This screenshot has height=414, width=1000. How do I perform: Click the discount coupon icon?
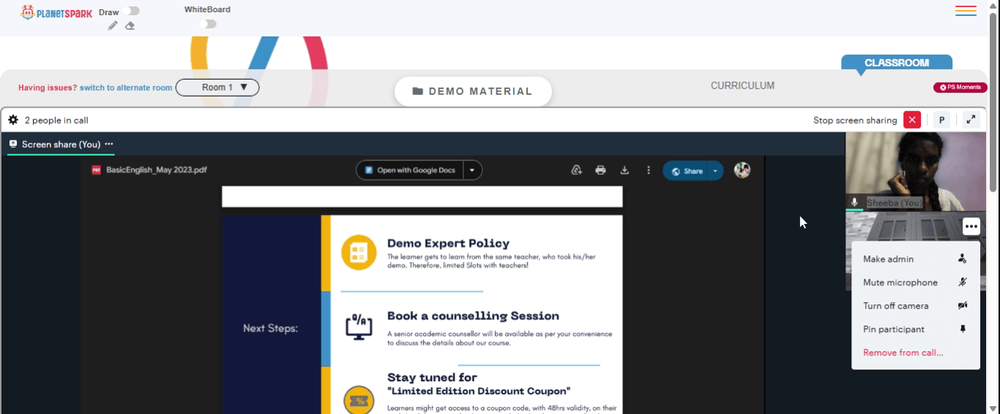pyautogui.click(x=359, y=401)
